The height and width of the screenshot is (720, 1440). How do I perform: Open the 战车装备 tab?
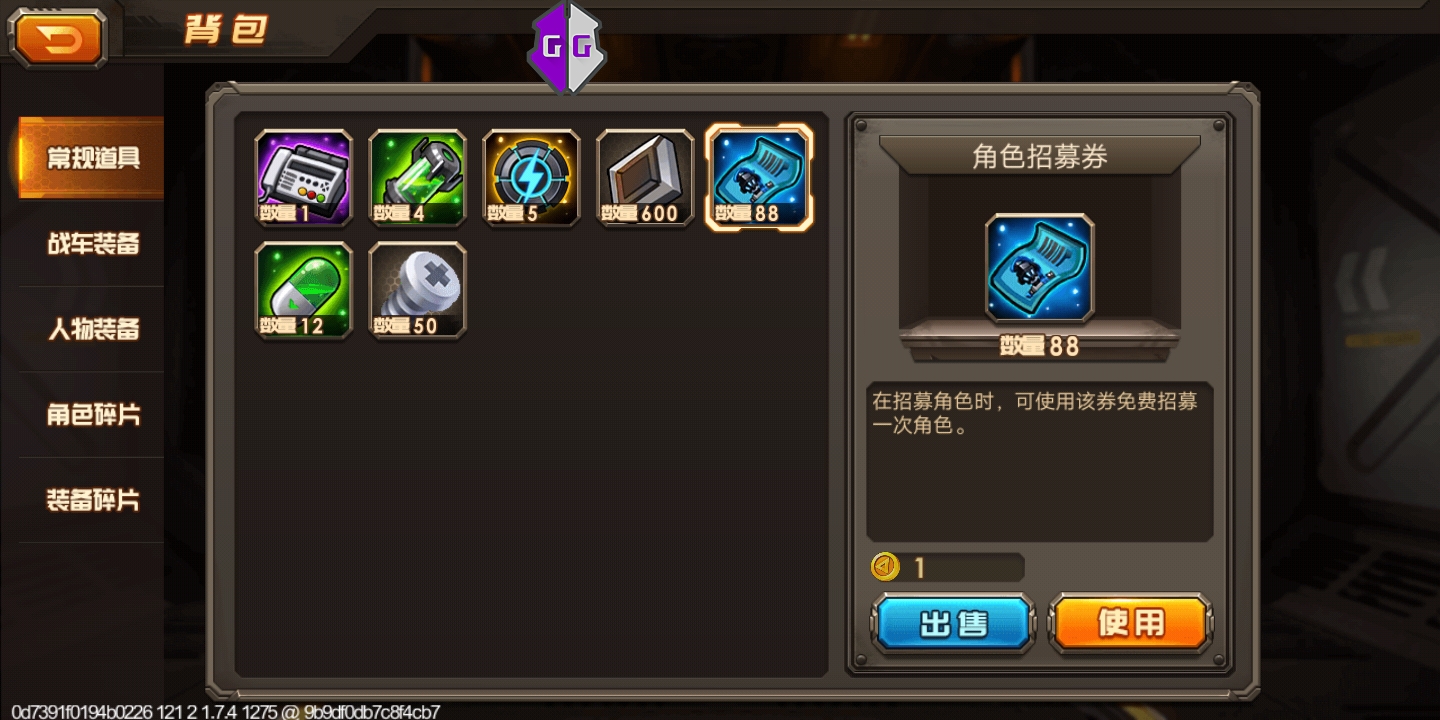pos(91,243)
